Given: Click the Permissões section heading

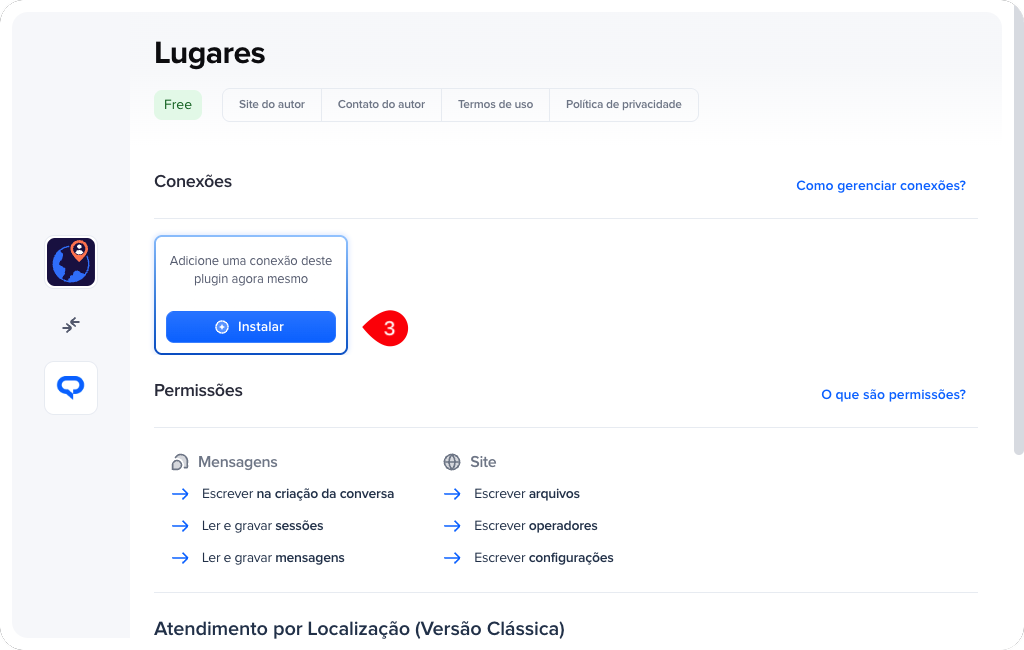Looking at the screenshot, I should (199, 391).
